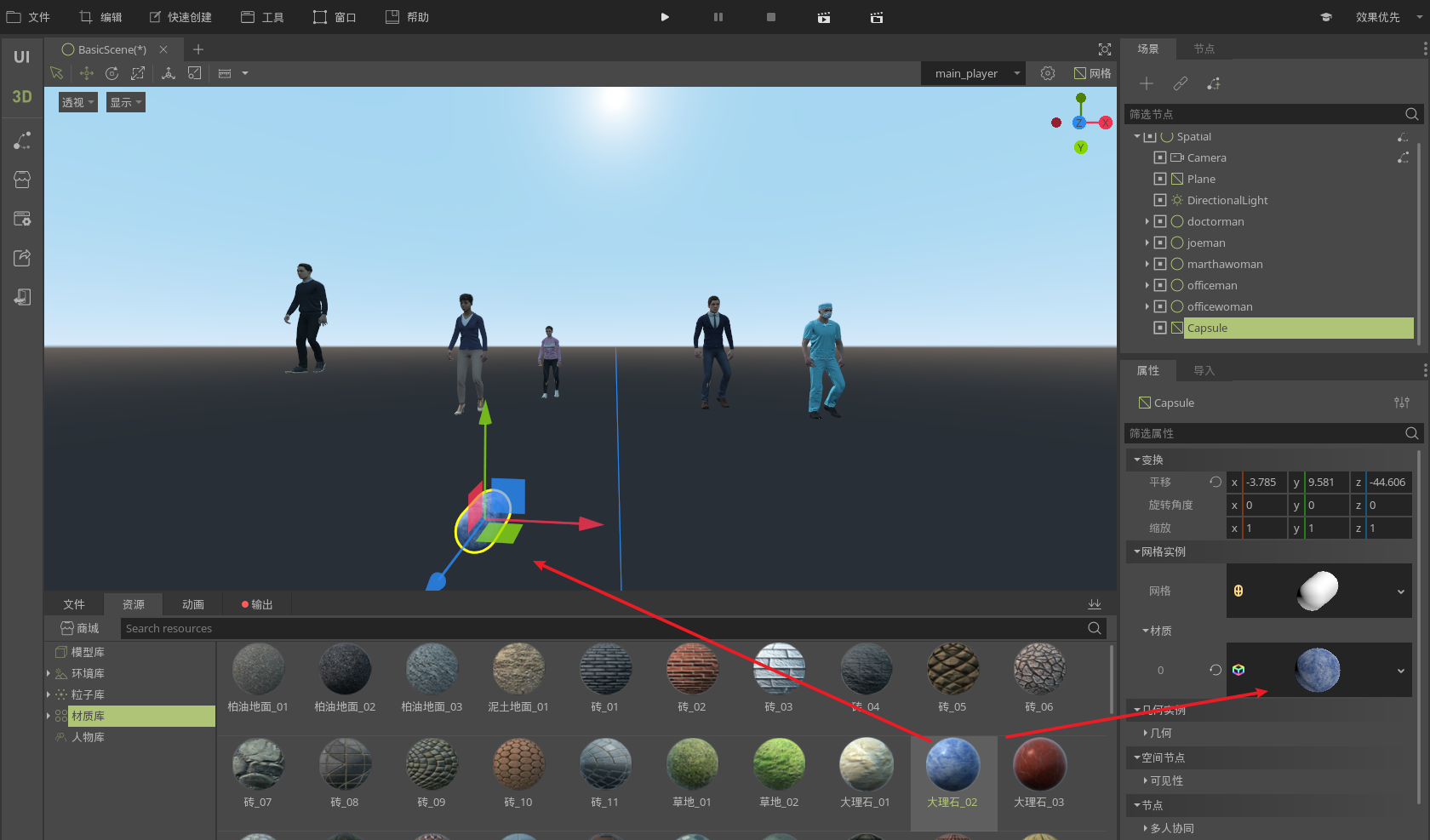Viewport: 1430px width, 840px height.
Task: Open Capsule property settings sliders icon
Action: [1402, 403]
